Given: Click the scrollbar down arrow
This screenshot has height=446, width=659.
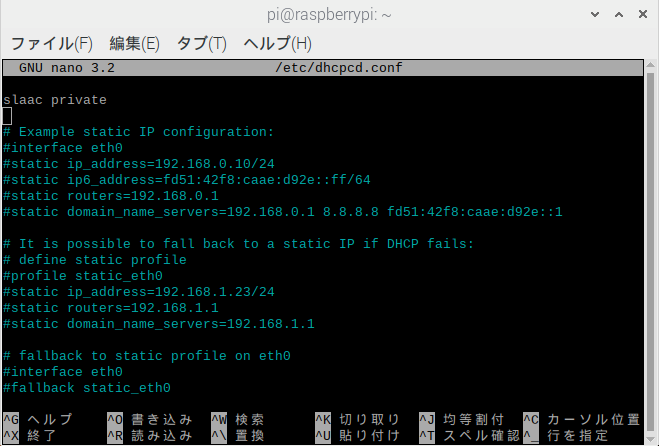Looking at the screenshot, I should pos(651,439).
